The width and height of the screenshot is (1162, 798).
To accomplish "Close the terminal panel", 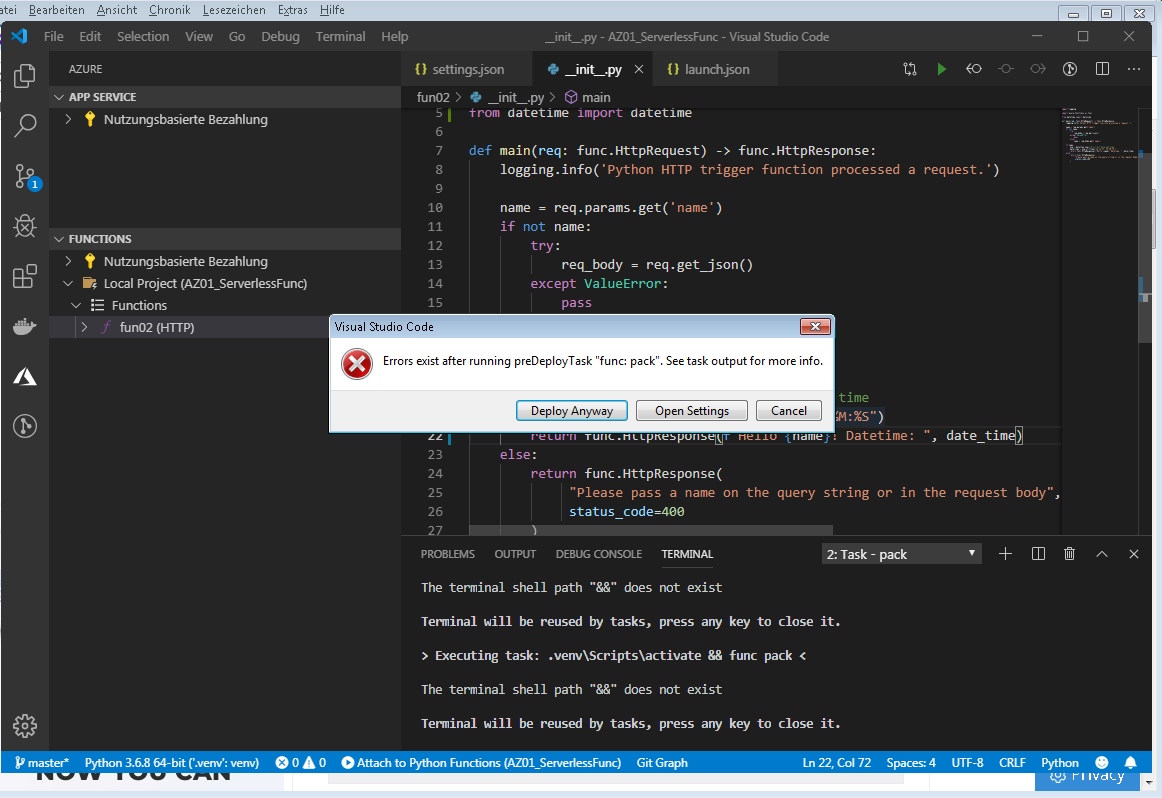I will tap(1134, 553).
